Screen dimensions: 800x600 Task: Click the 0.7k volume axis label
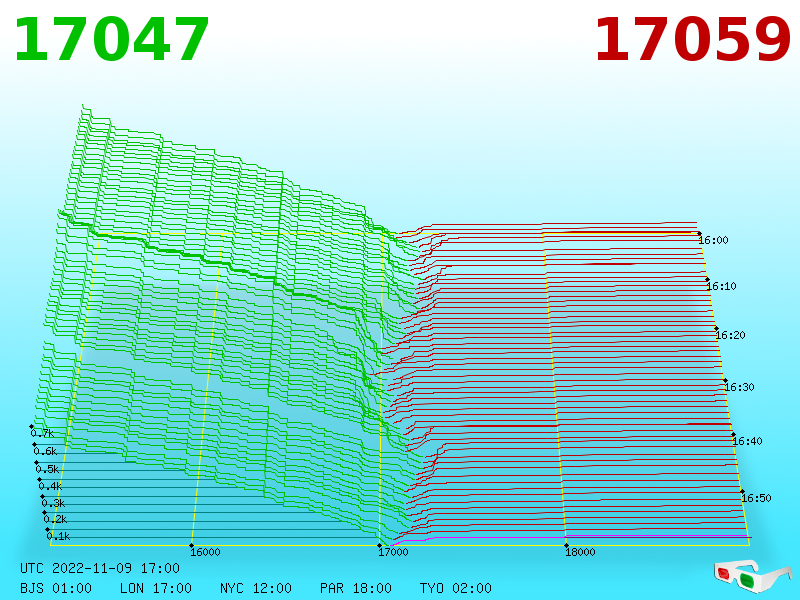pyautogui.click(x=42, y=434)
